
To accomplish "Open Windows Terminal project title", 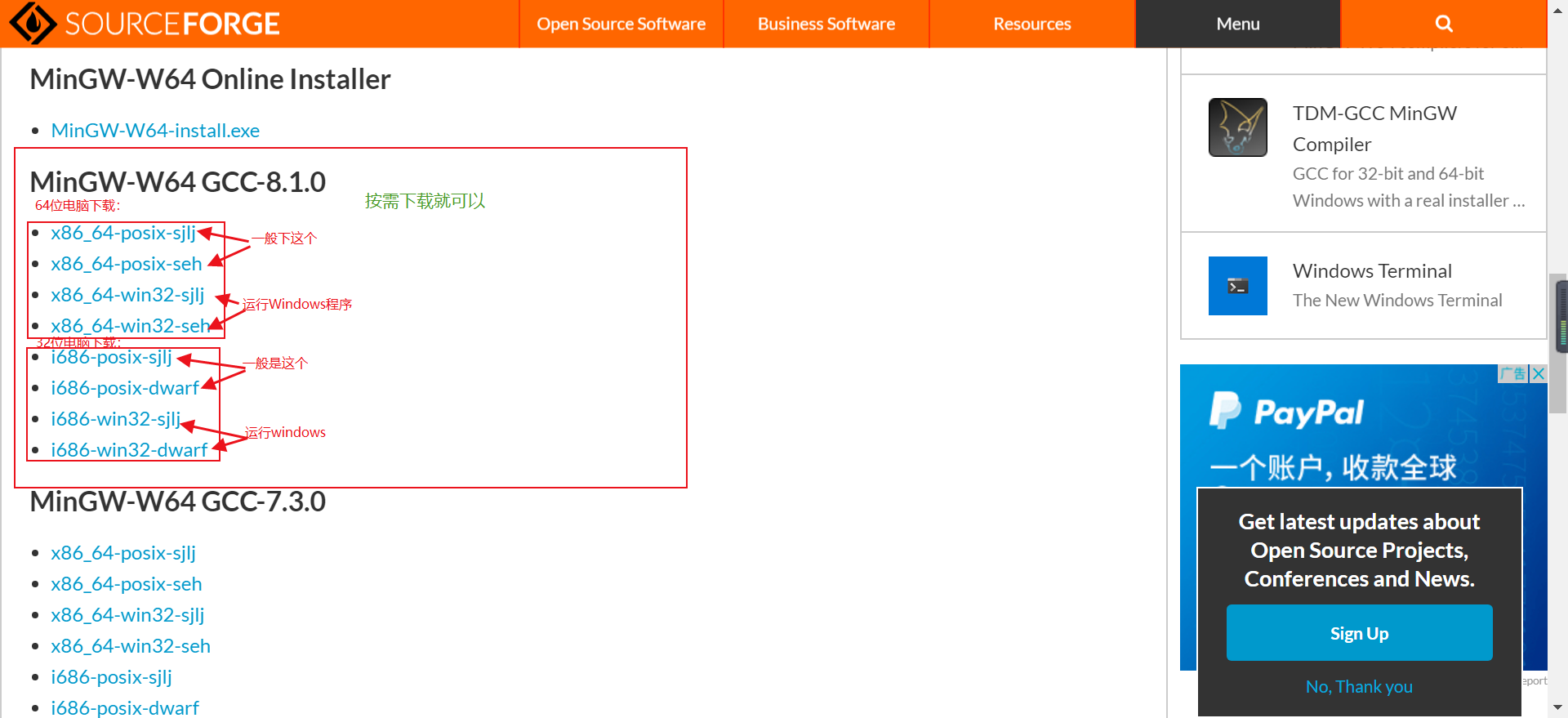I will click(x=1372, y=271).
